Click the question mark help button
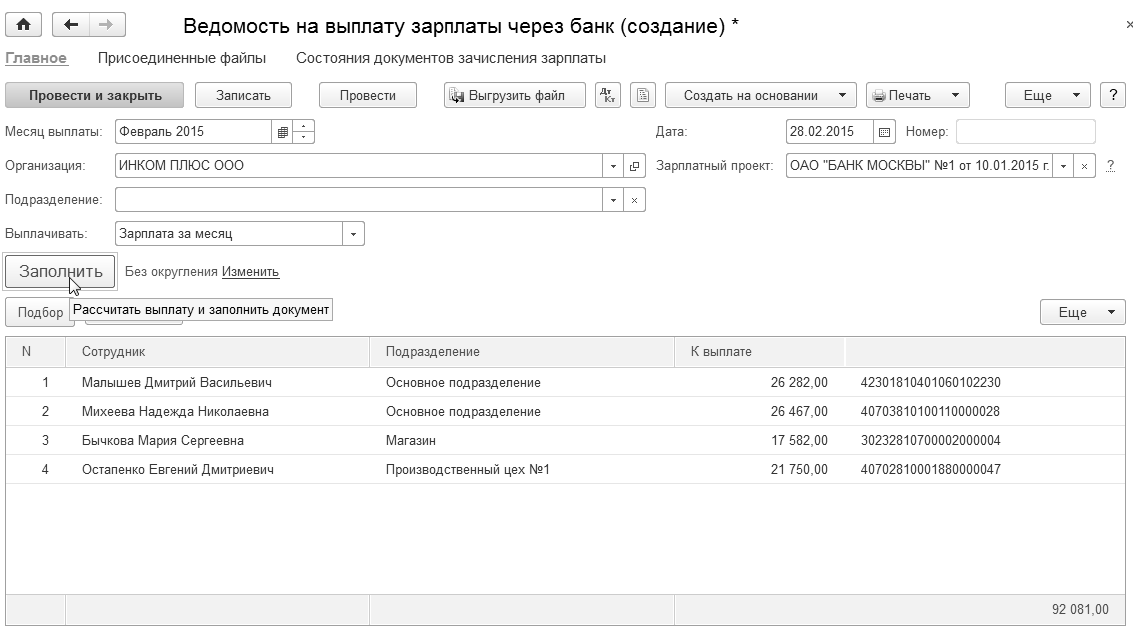 pos(1113,95)
